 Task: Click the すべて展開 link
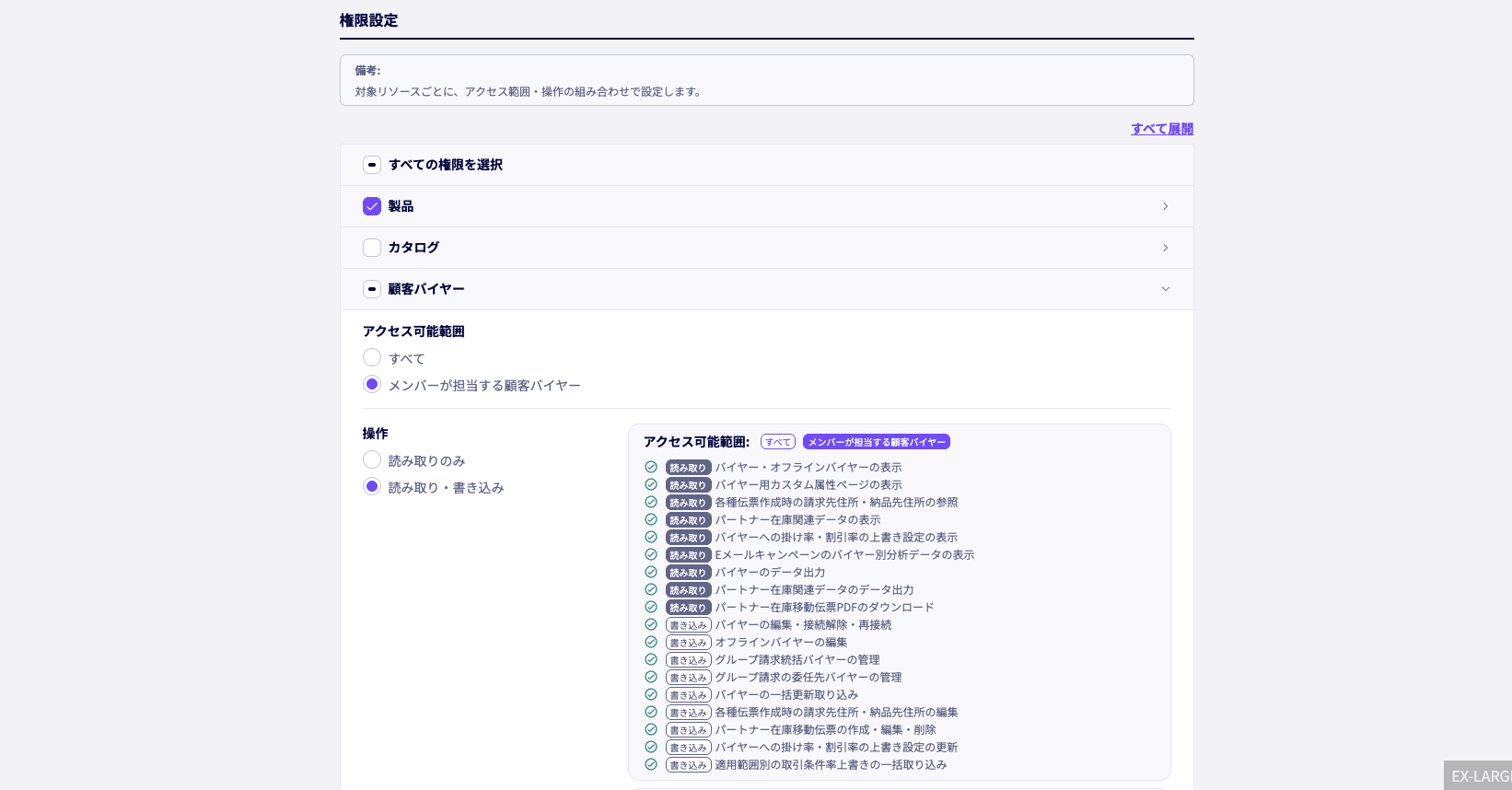tap(1162, 129)
